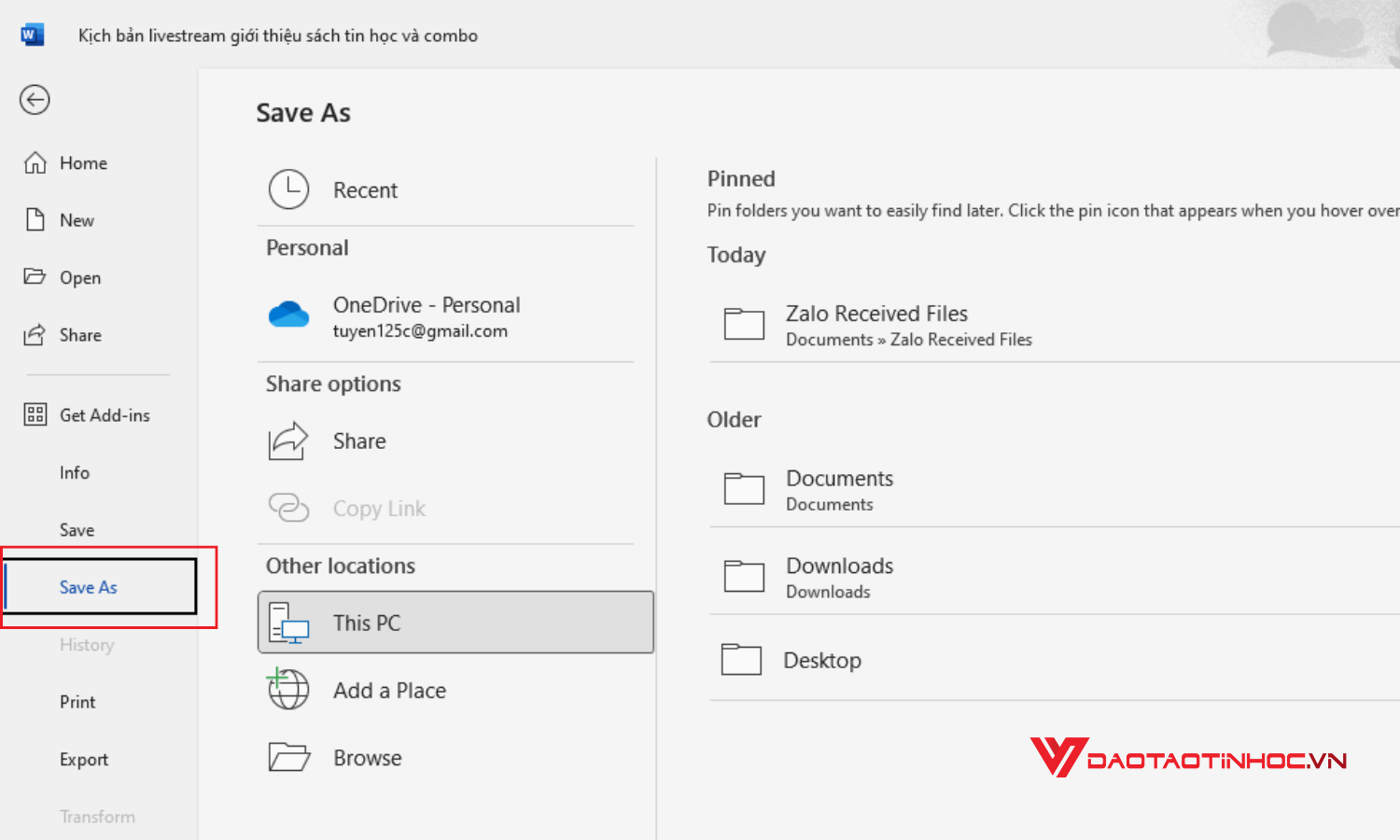This screenshot has height=840, width=1400.
Task: Pick the Desktop folder
Action: pyautogui.click(x=821, y=661)
